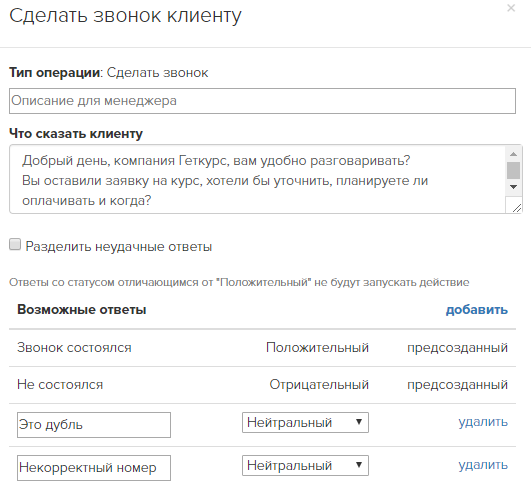Click the textarea resize grip corner
The height and width of the screenshot is (498, 531).
516,208
